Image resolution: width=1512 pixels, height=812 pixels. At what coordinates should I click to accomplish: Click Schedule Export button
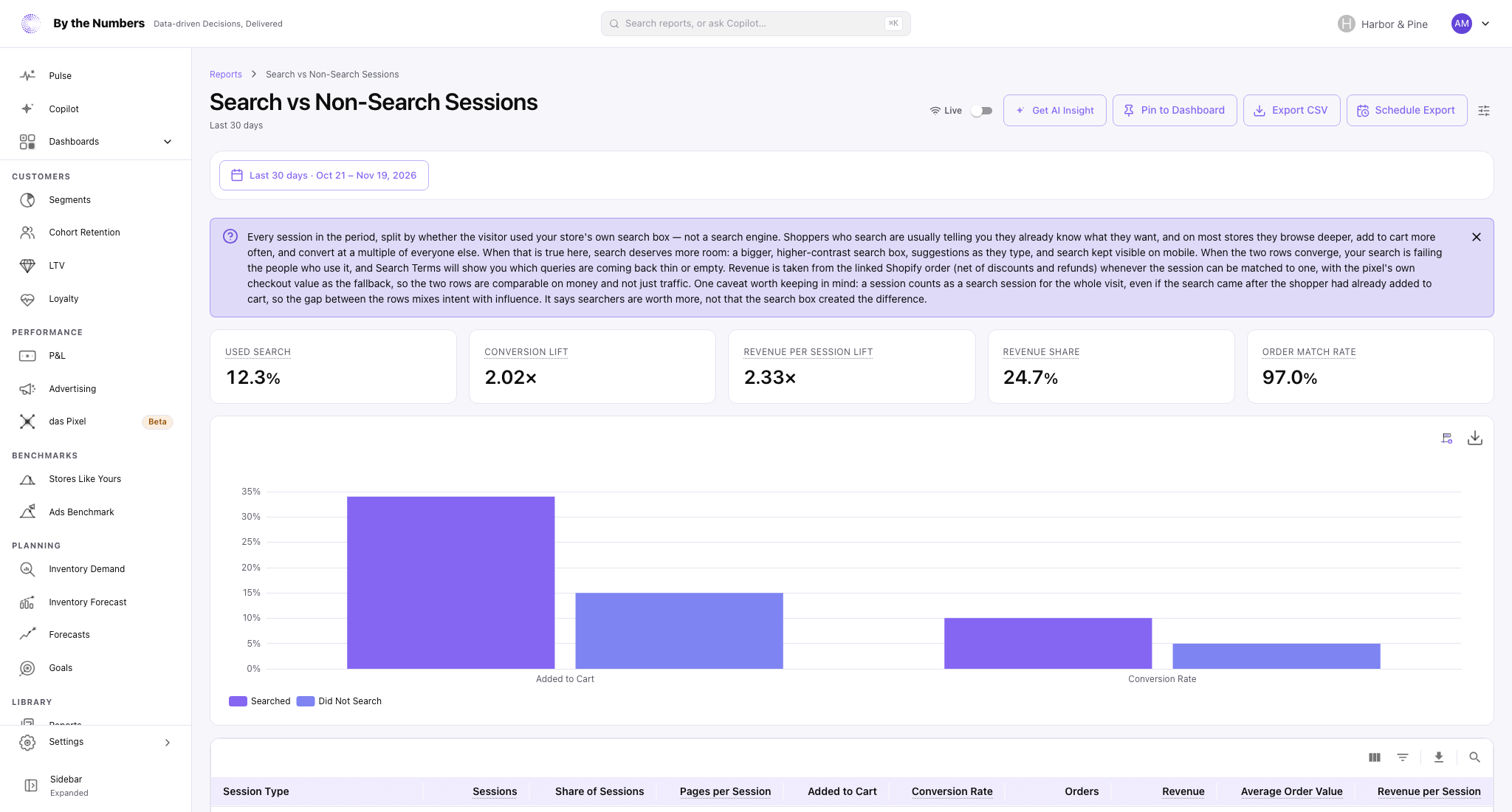(x=1407, y=111)
